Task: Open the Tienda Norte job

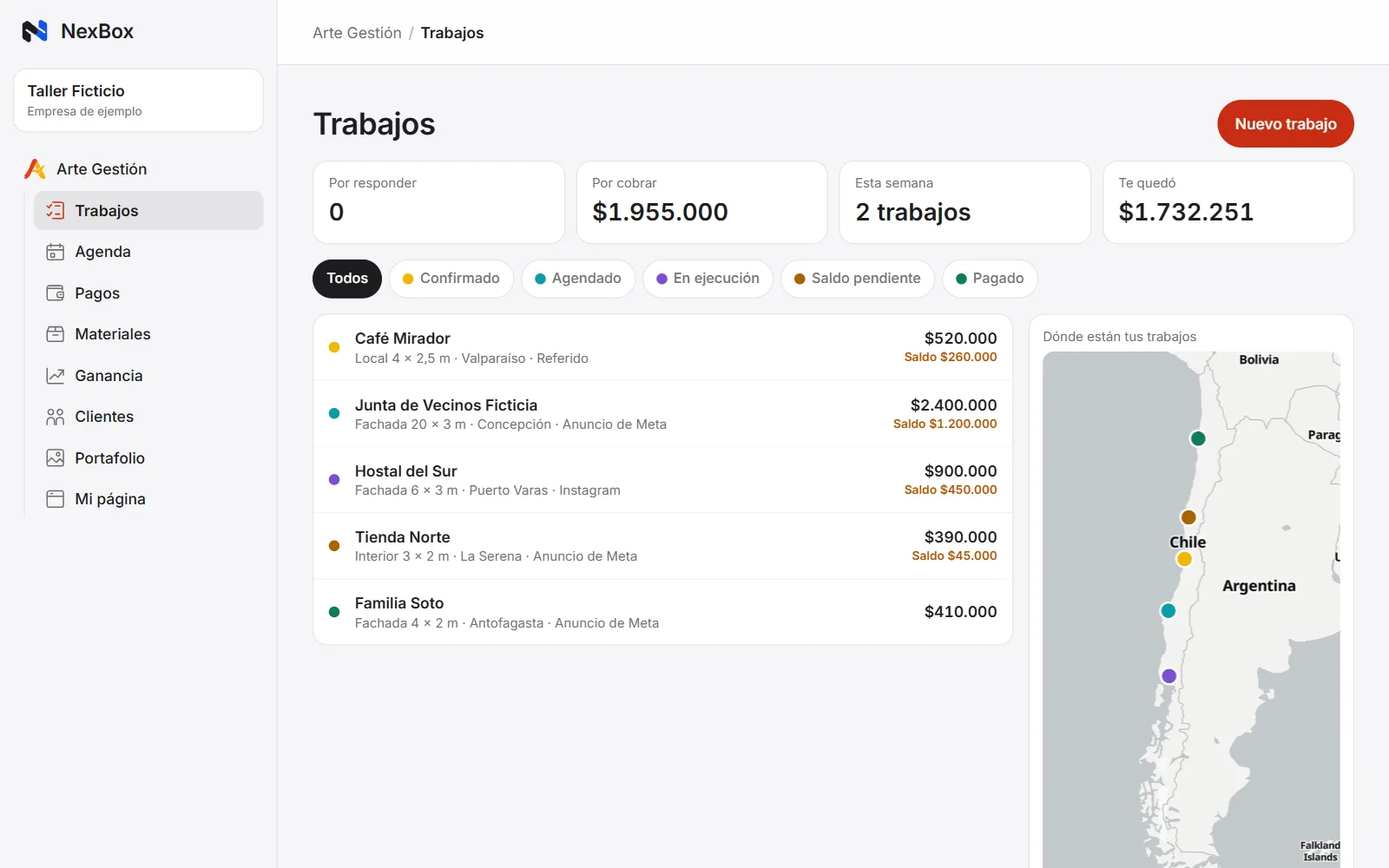Action: point(663,546)
